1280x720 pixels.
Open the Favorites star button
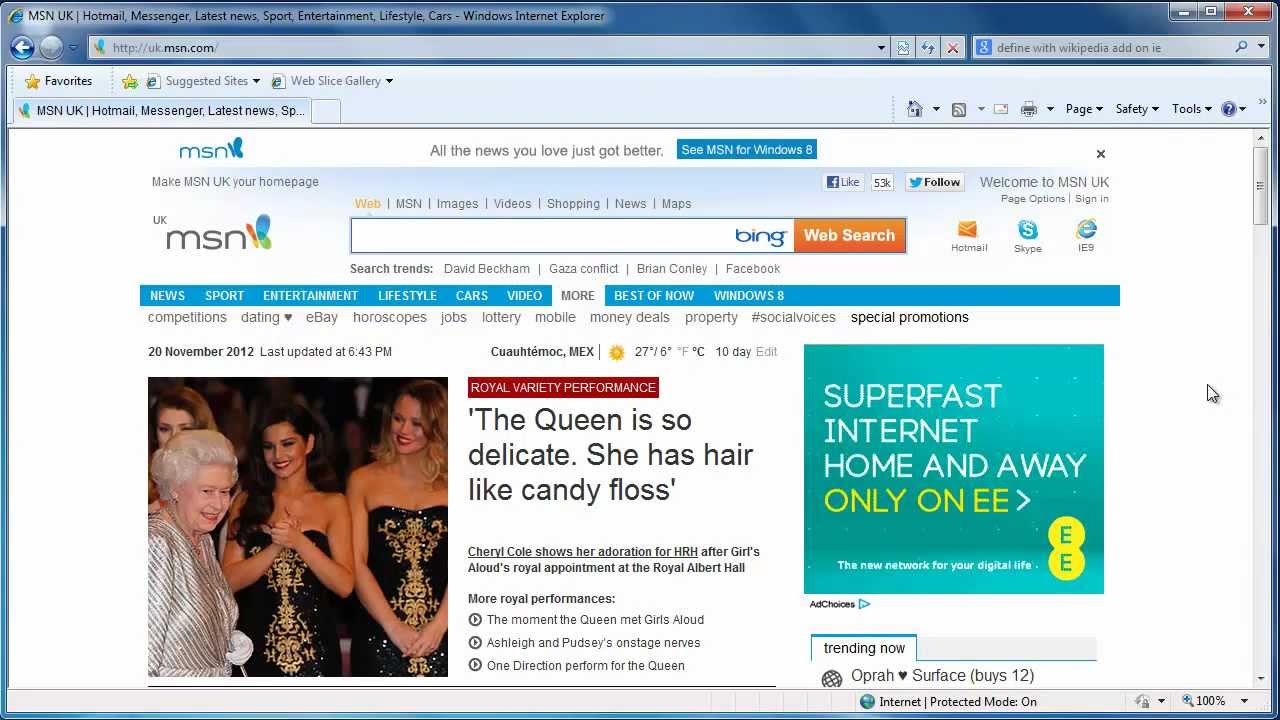tap(58, 81)
